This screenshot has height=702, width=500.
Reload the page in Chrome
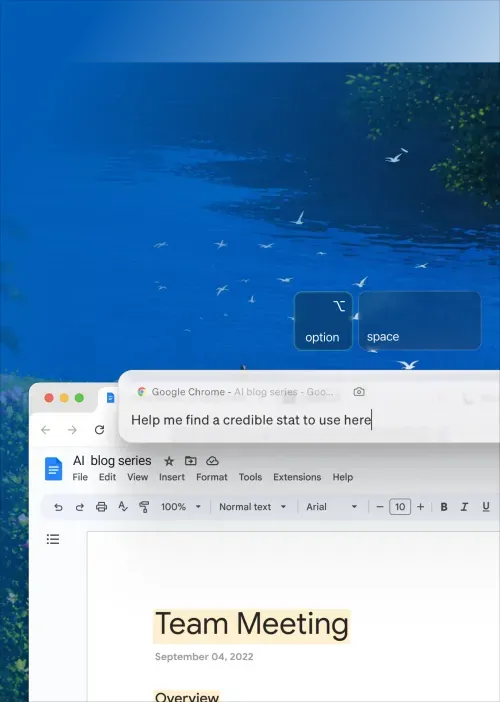tap(99, 430)
